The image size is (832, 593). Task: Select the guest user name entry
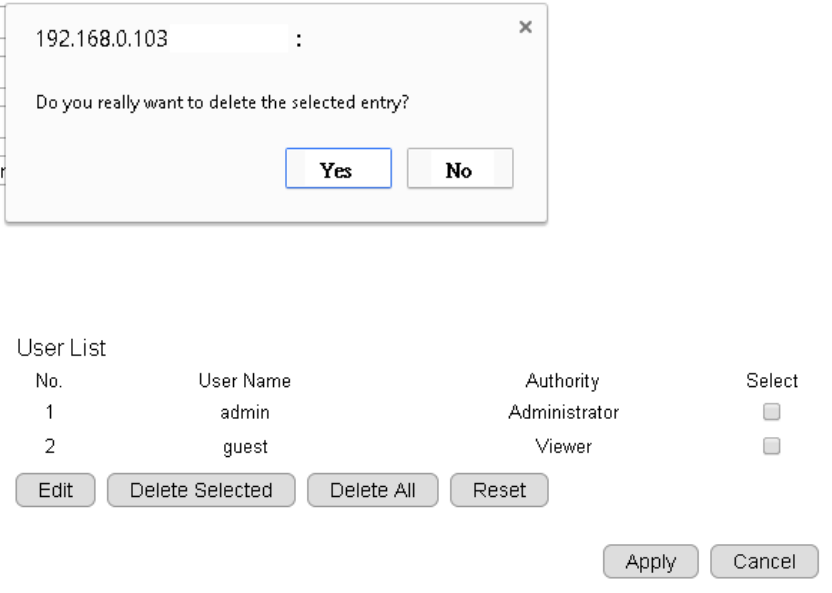[245, 447]
